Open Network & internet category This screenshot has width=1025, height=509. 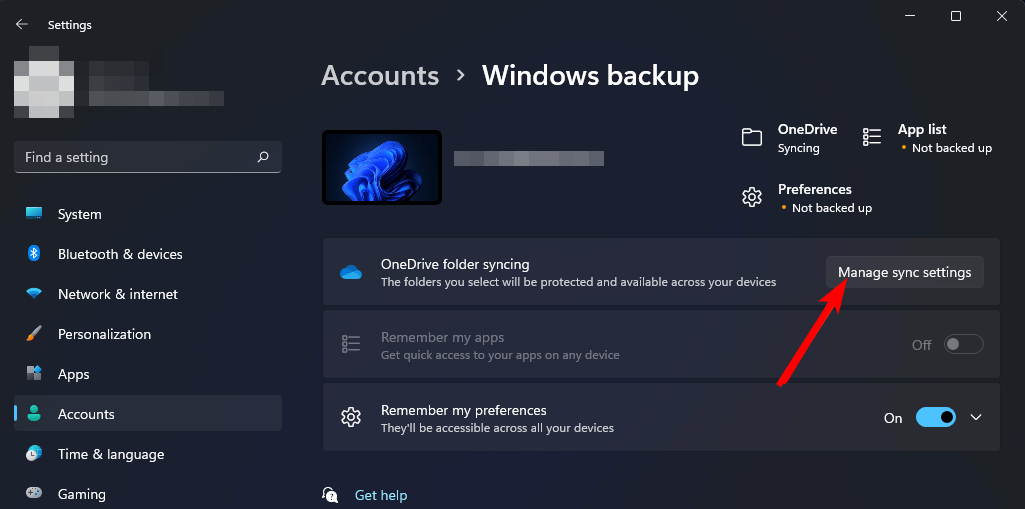pyautogui.click(x=148, y=293)
